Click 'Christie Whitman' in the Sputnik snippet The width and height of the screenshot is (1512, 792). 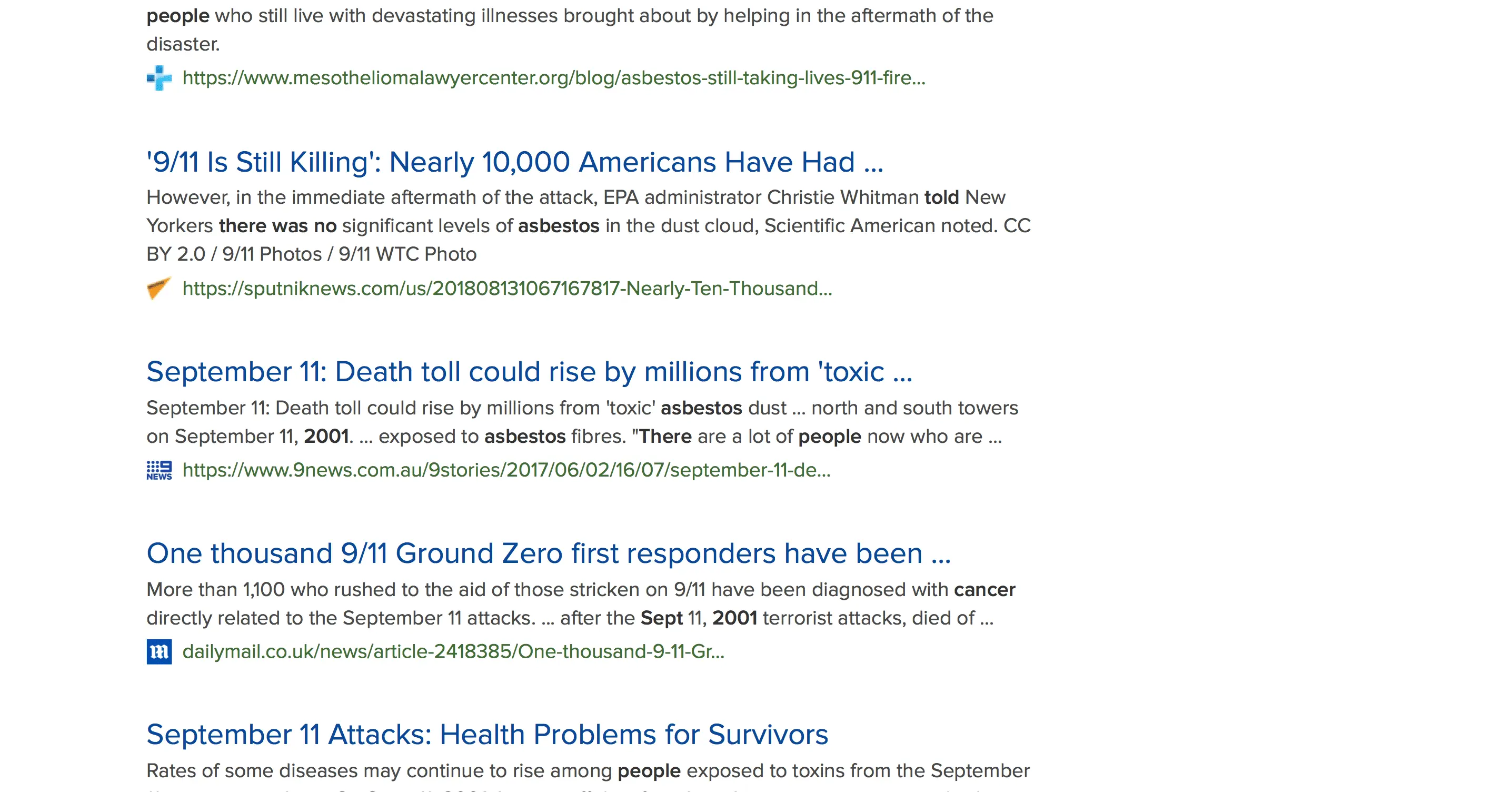click(x=842, y=198)
